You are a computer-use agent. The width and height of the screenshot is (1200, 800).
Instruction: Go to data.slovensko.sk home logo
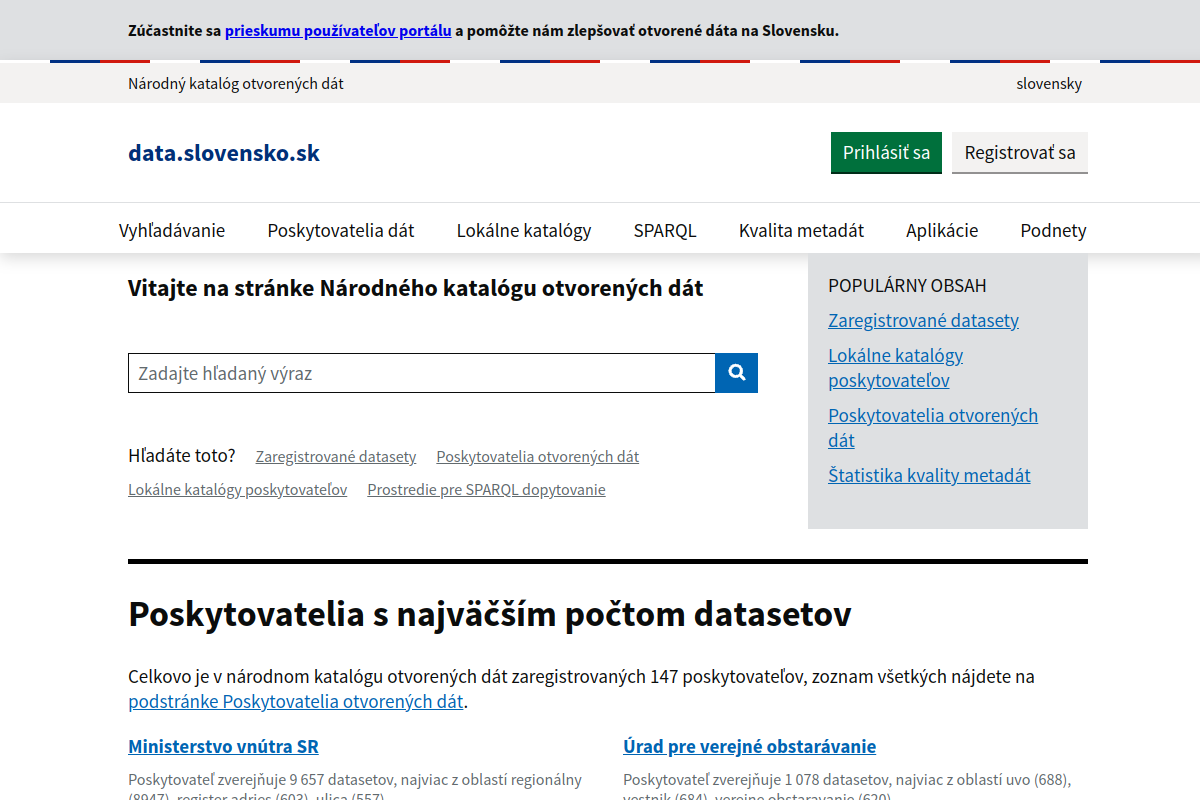[224, 153]
